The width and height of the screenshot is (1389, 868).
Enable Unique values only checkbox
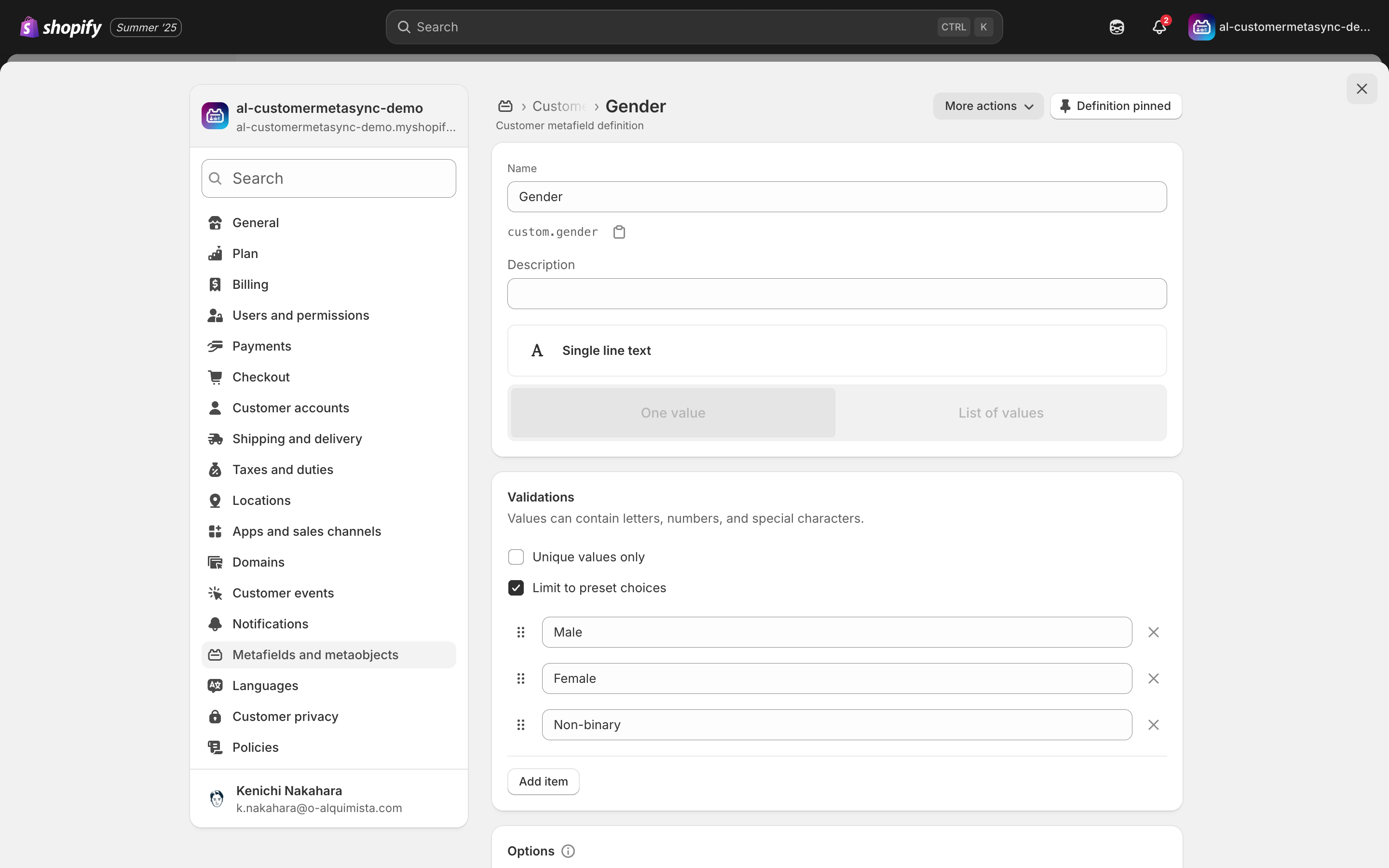516,557
